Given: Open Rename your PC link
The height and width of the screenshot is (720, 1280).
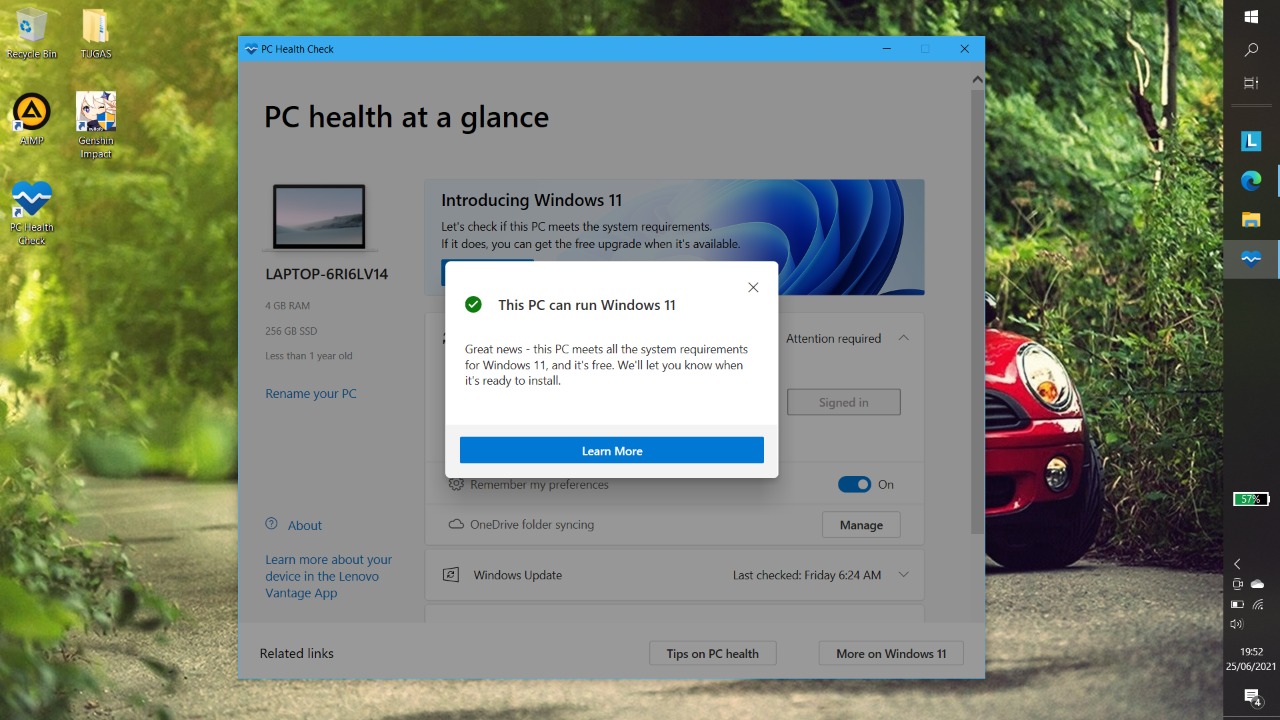Looking at the screenshot, I should [311, 393].
